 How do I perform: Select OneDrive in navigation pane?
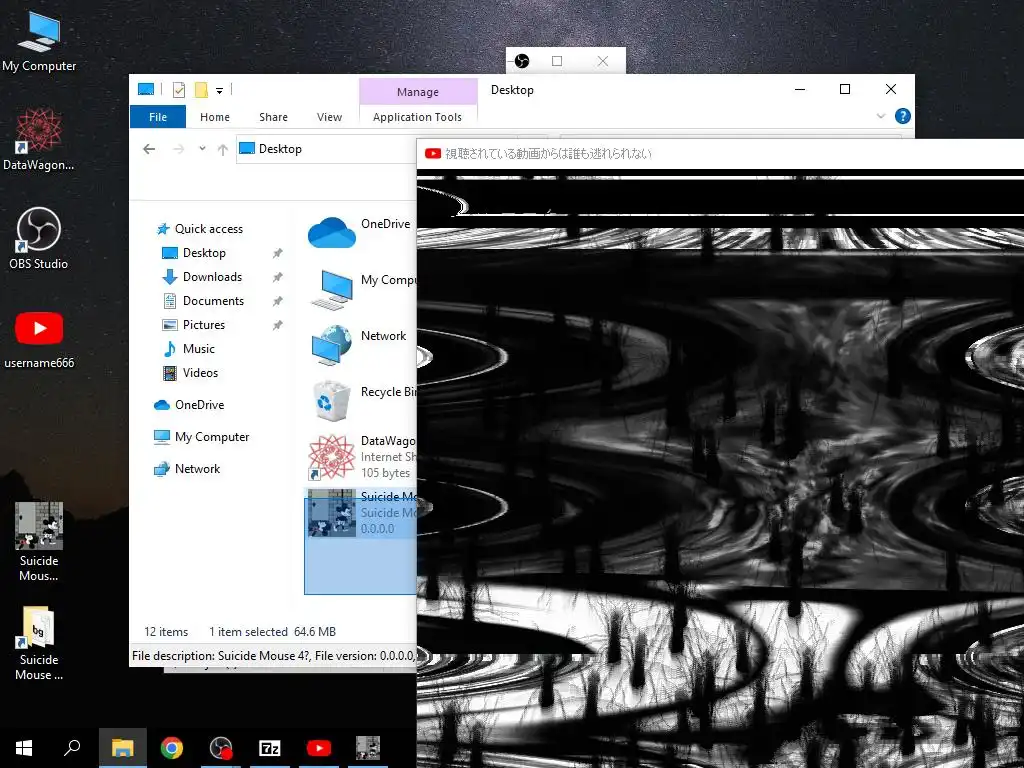coord(189,405)
